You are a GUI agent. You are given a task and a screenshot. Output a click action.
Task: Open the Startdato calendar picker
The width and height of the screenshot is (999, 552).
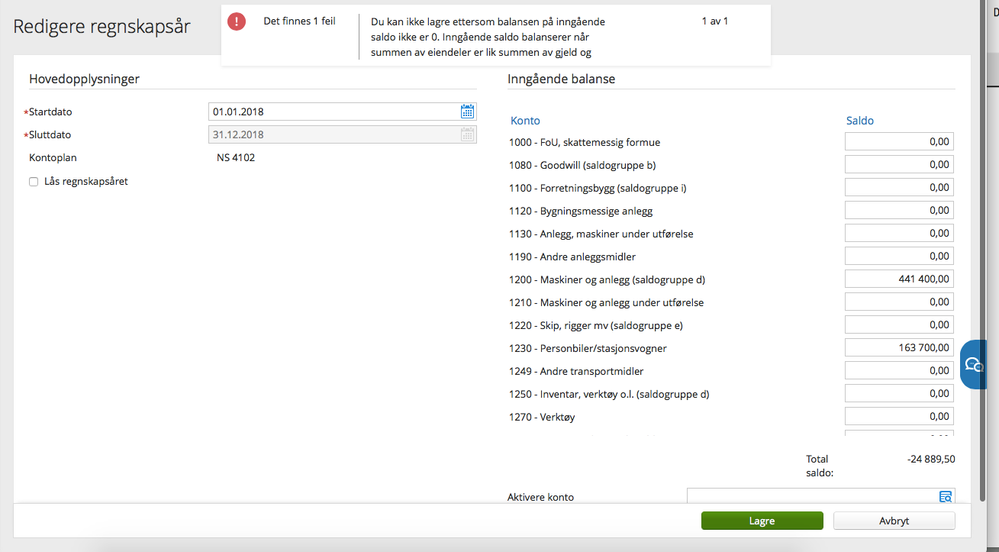pos(467,112)
